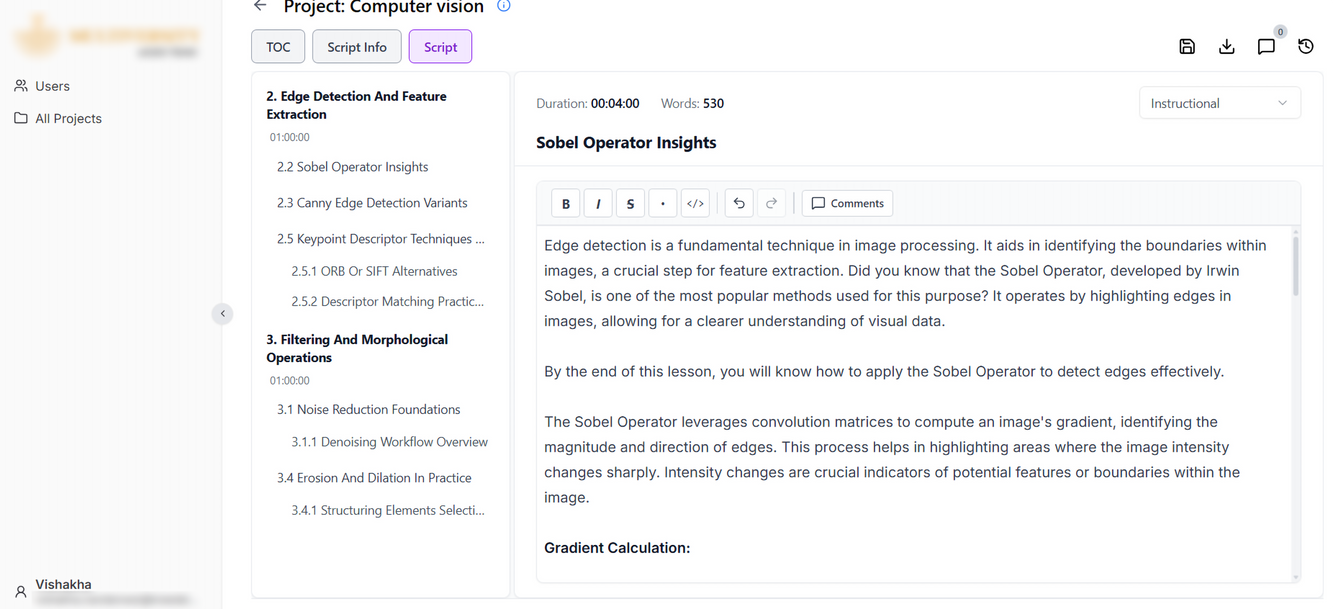Open All Projects in the sidebar

tap(68, 118)
